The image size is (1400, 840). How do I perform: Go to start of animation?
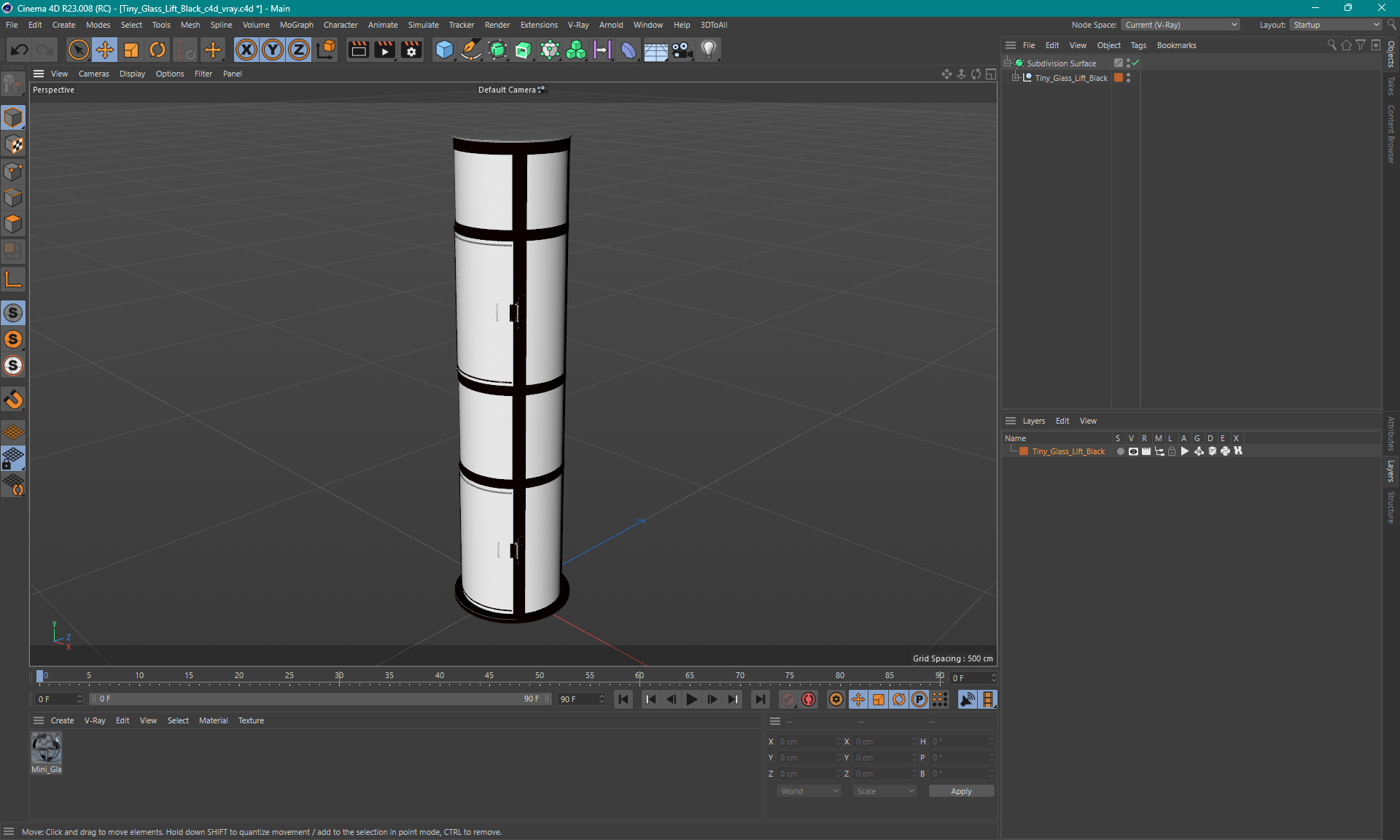[x=623, y=699]
